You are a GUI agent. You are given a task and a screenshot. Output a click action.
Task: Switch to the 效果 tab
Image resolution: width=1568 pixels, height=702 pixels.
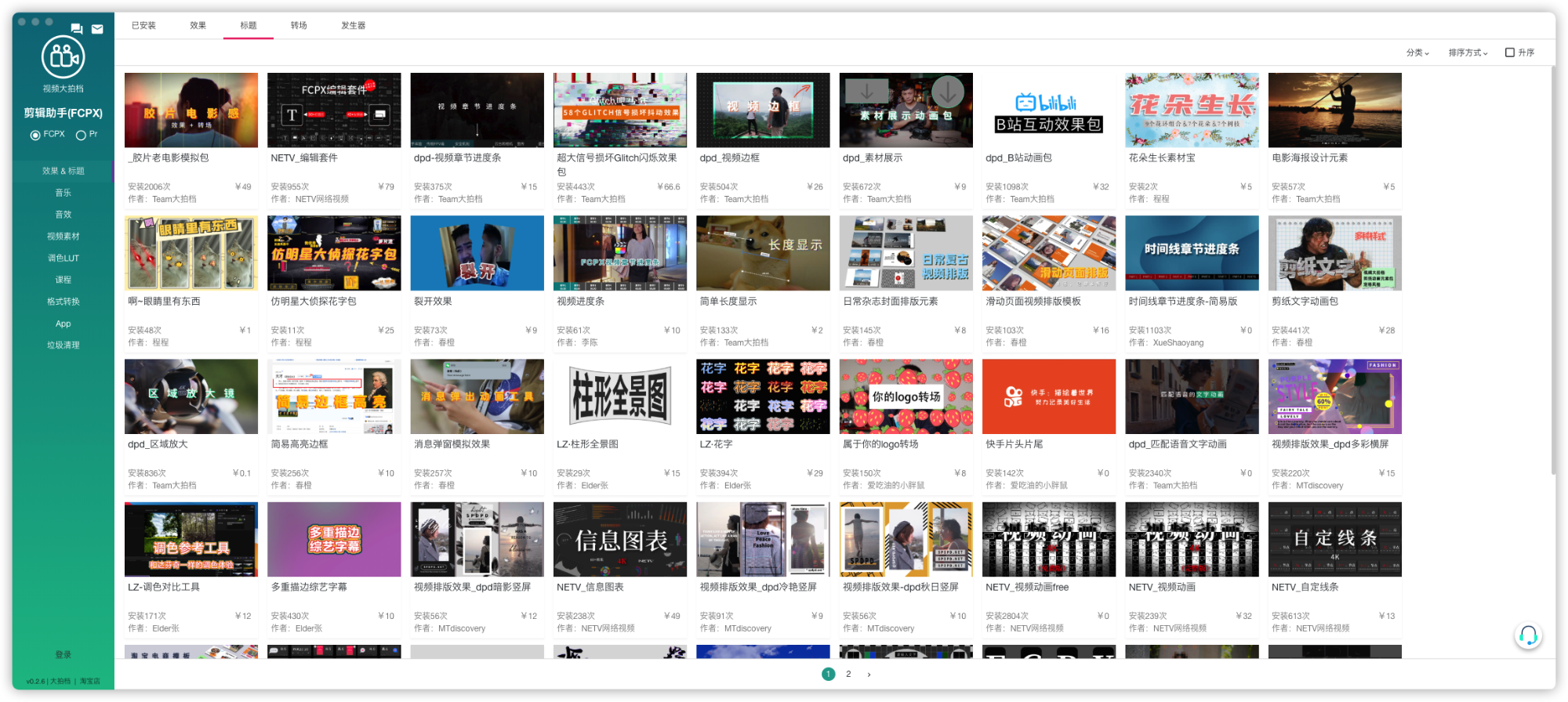(x=198, y=25)
